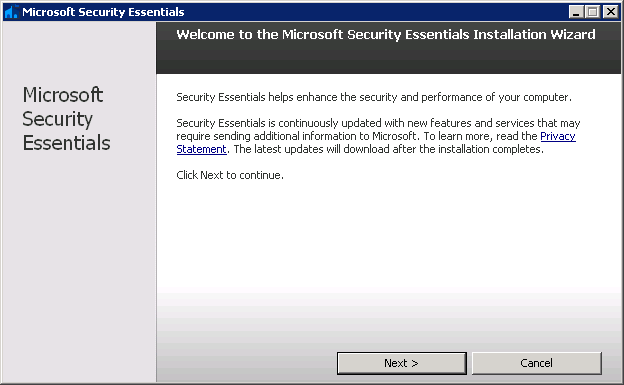Image resolution: width=624 pixels, height=385 pixels.
Task: Click the window title text in the title bar
Action: click(x=103, y=12)
